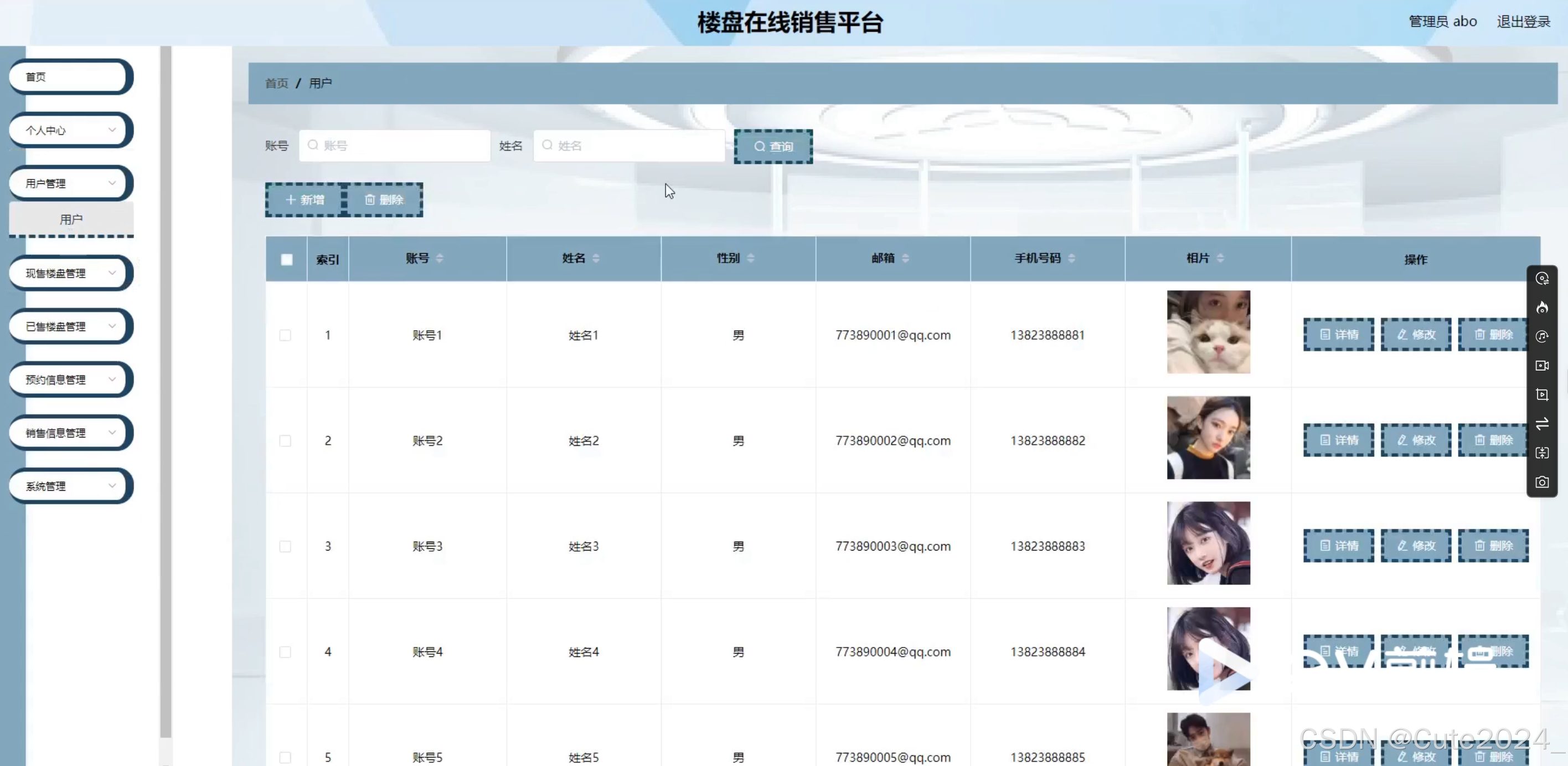The width and height of the screenshot is (1568, 766).
Task: Check the checkbox for row 账号1
Action: [x=285, y=336]
